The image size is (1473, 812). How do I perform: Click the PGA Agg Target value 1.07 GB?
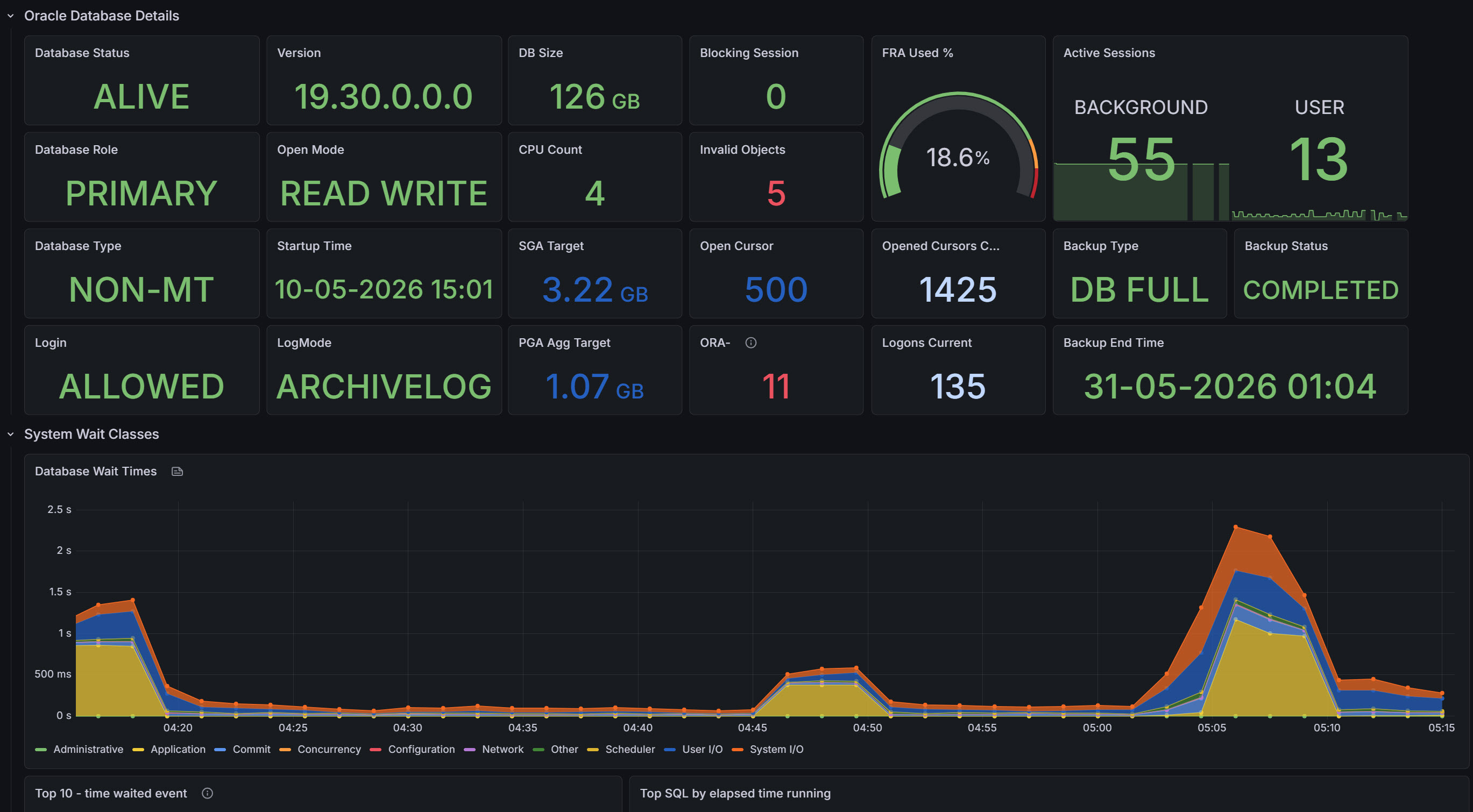click(594, 386)
